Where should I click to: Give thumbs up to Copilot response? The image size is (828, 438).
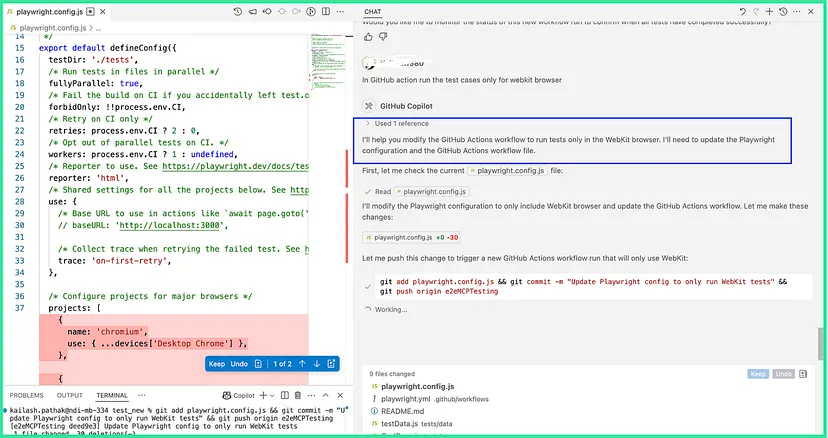pos(368,36)
